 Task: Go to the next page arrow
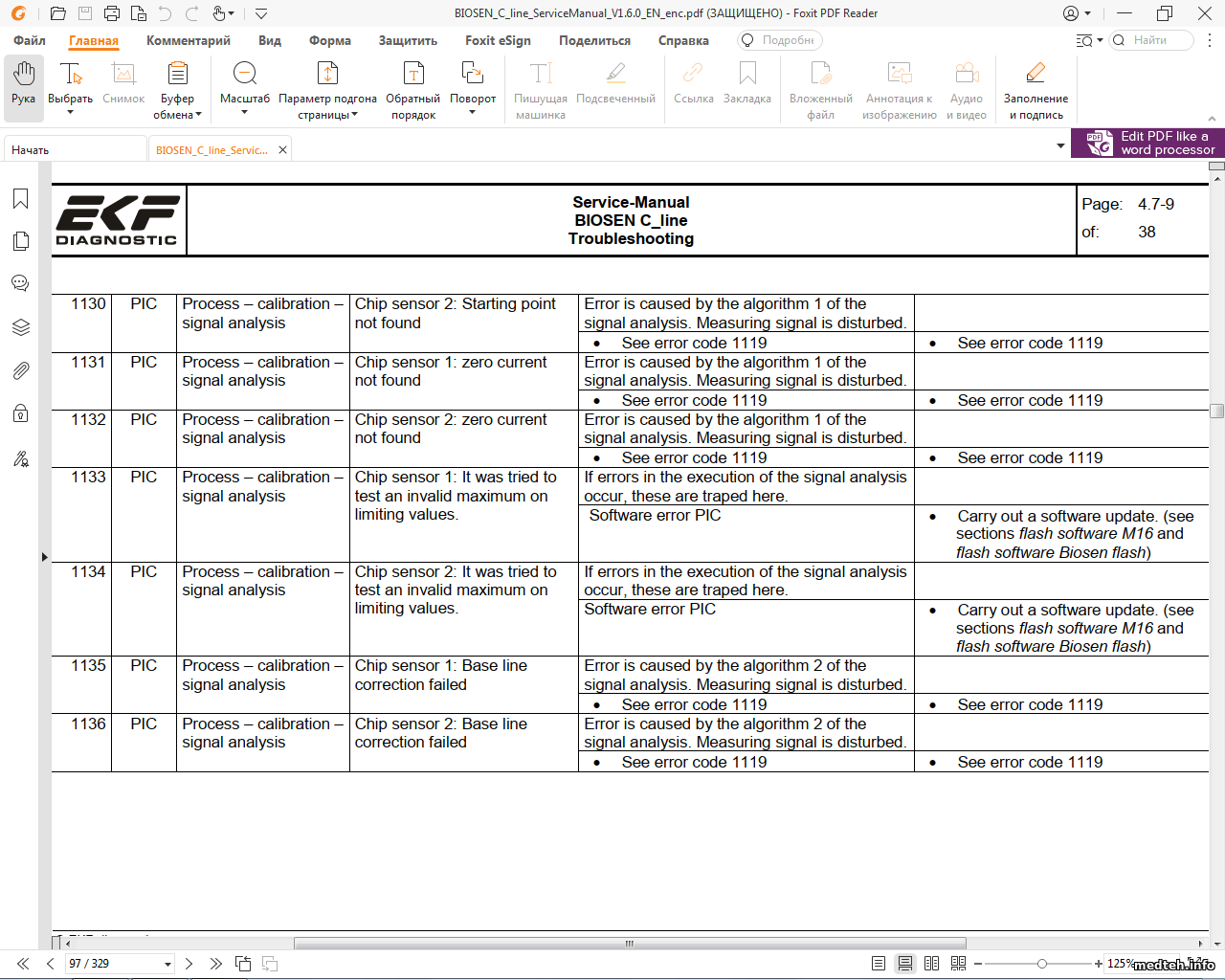[189, 964]
